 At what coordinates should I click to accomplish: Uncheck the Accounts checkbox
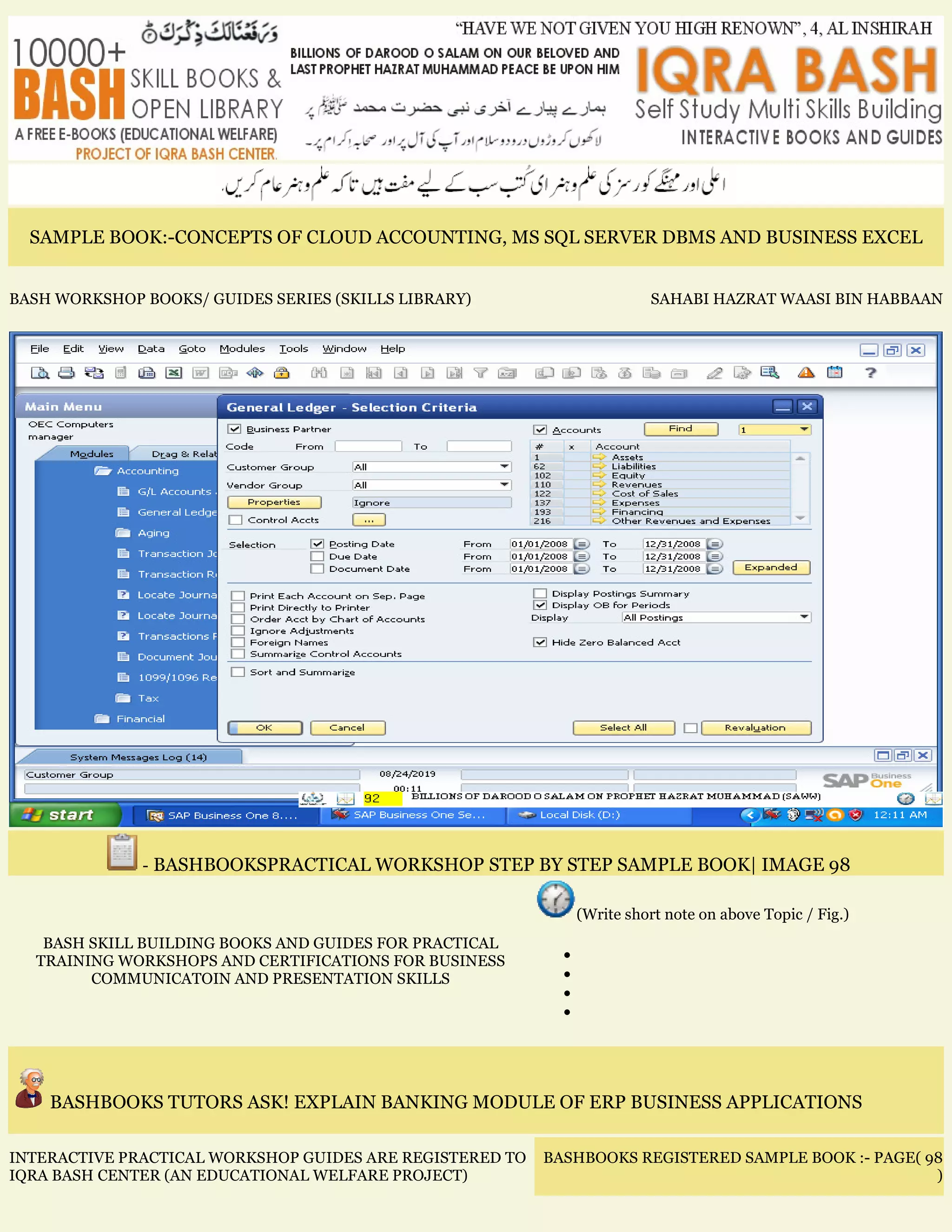point(540,430)
